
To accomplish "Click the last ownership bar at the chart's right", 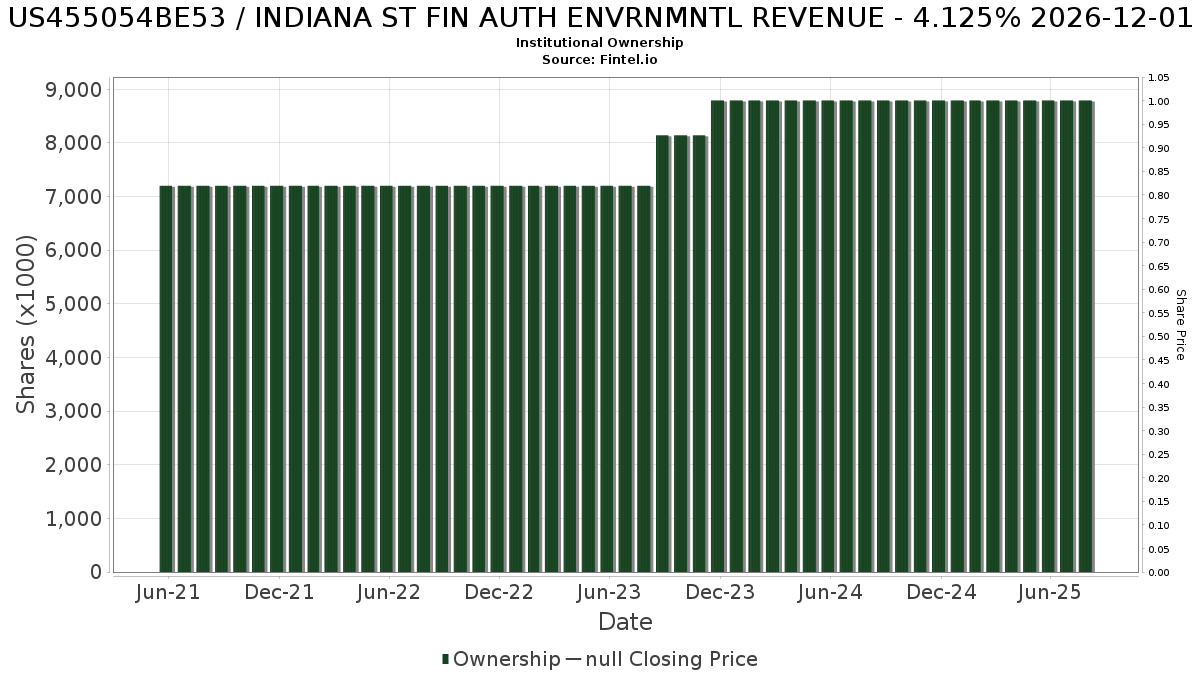I will click(1085, 336).
